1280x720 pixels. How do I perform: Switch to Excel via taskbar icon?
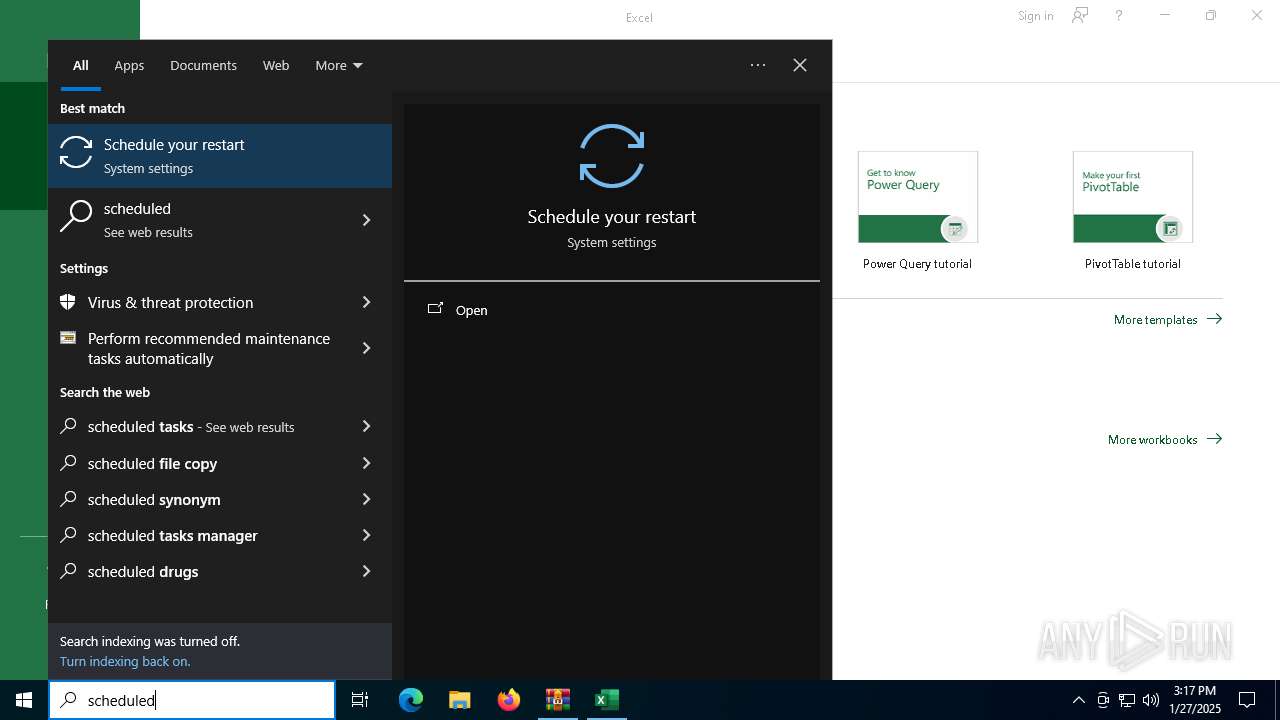click(x=606, y=700)
